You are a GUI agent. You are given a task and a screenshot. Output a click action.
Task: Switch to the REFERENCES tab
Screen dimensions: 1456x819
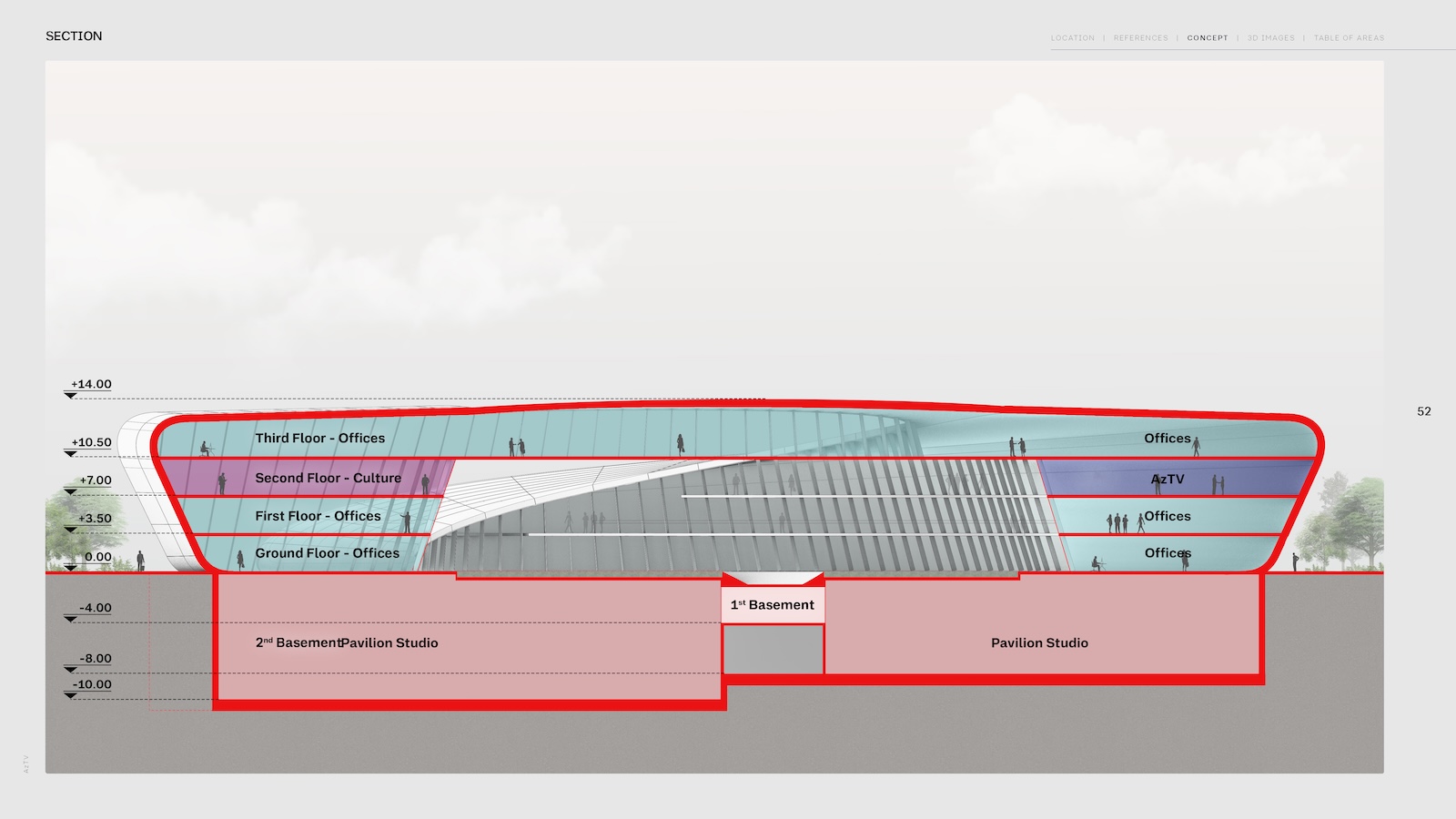pyautogui.click(x=1140, y=38)
